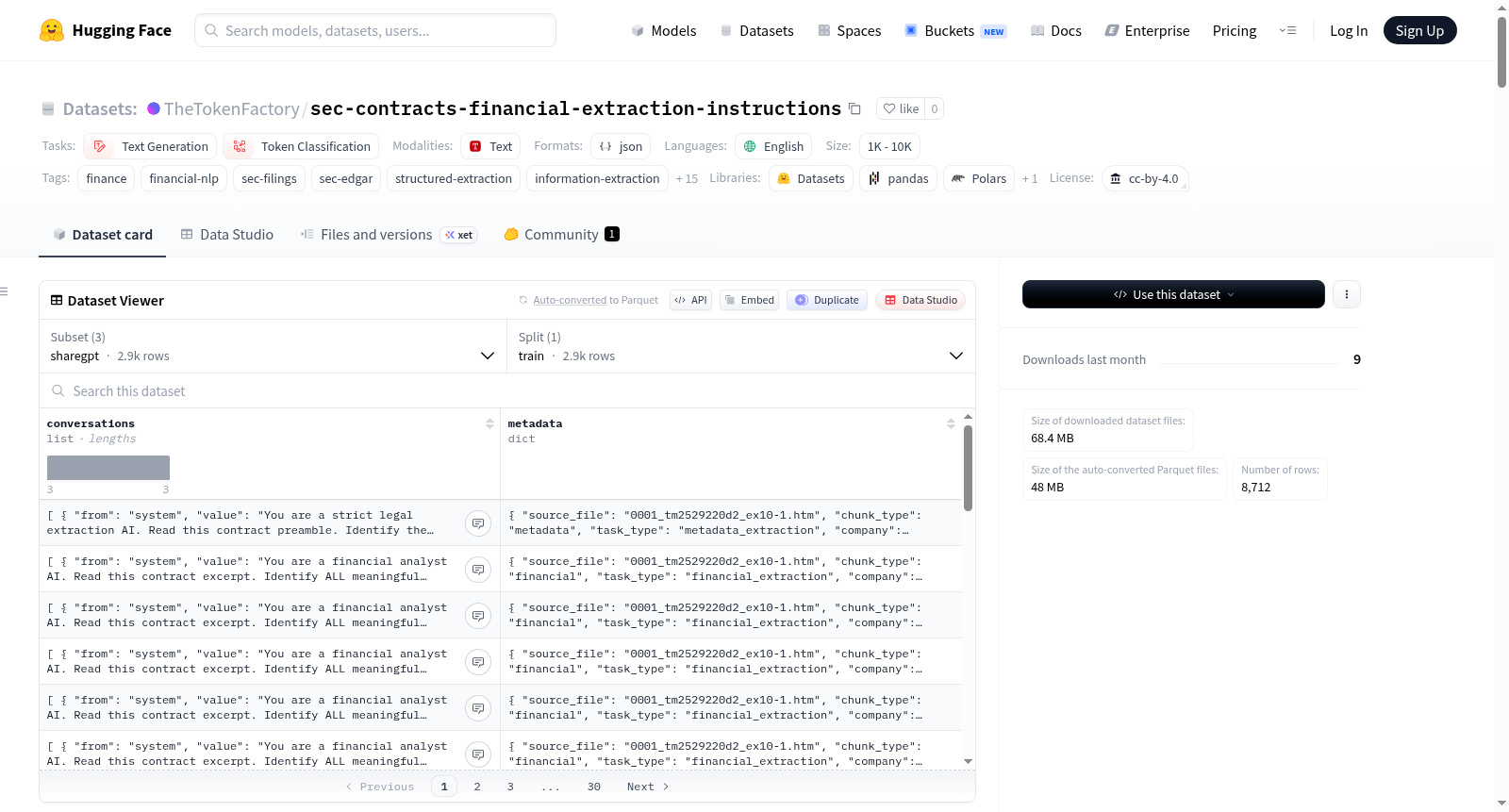The image size is (1509, 812).
Task: Click the Search models, datasets, users field
Action: coord(375,30)
